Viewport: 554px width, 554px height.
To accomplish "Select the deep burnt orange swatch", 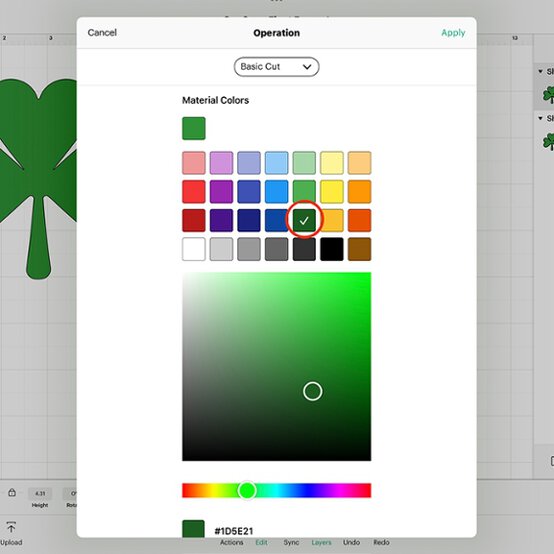I will click(359, 220).
